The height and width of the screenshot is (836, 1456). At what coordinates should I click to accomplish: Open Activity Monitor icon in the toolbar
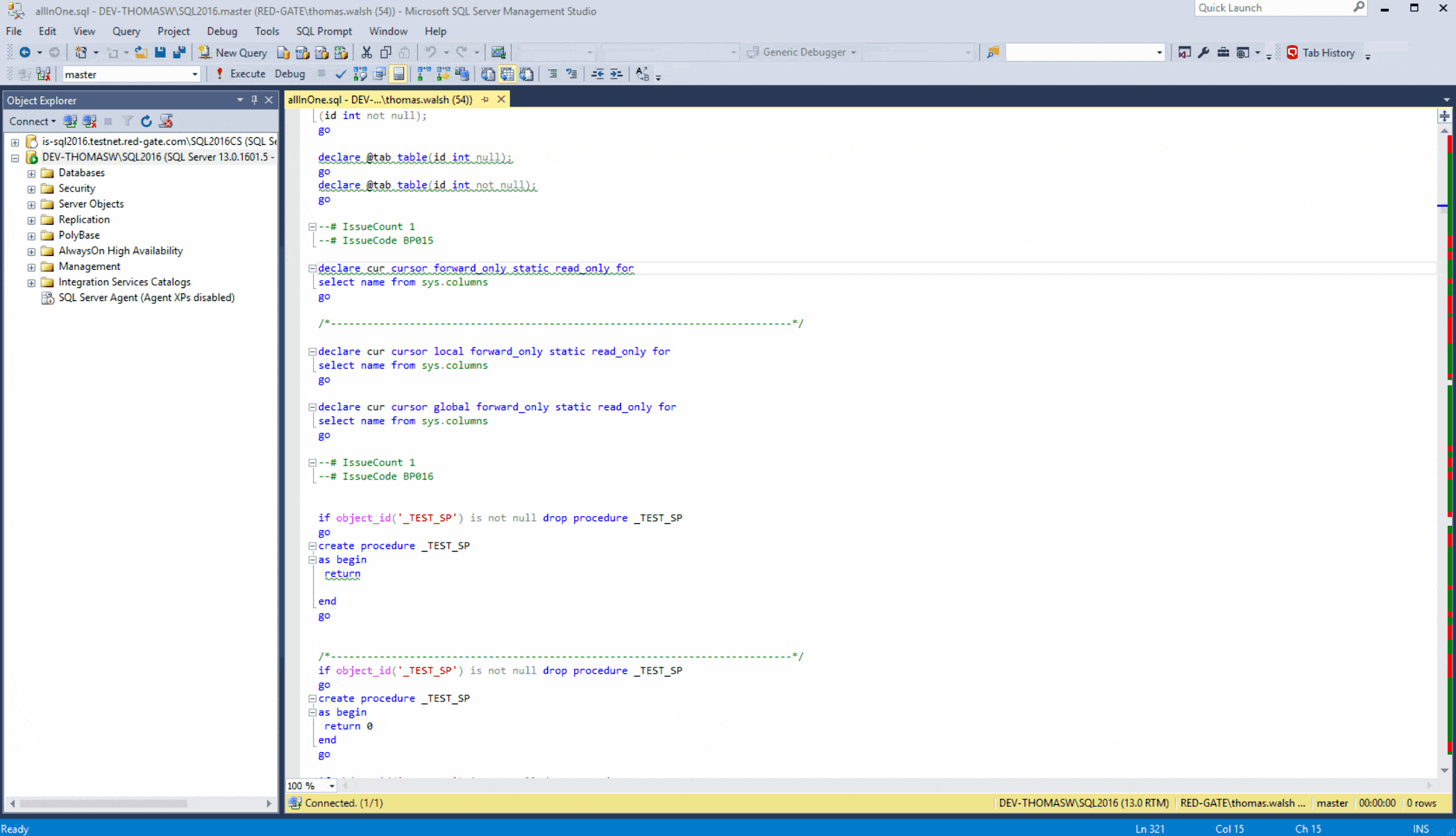498,53
